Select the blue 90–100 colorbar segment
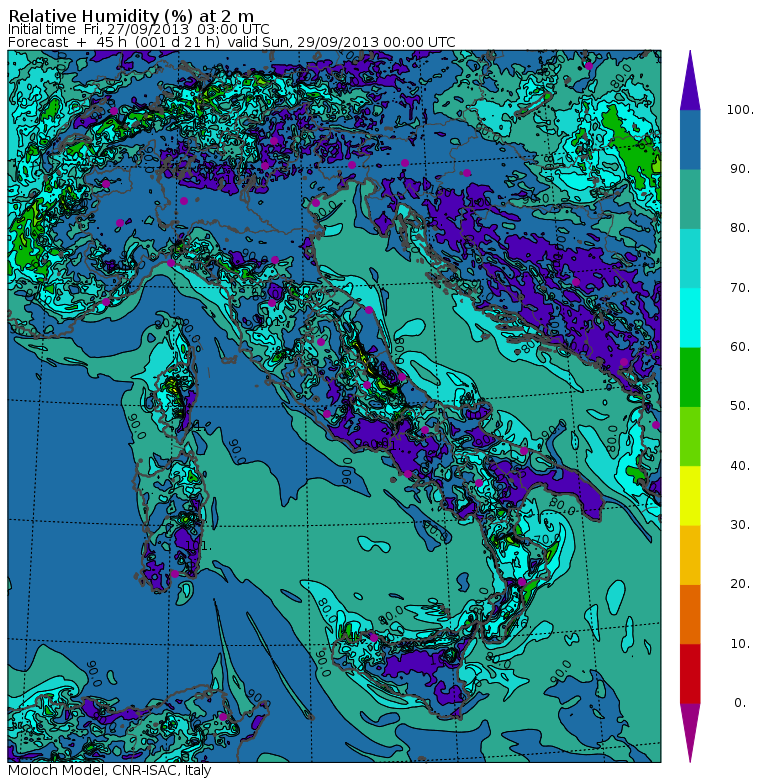 690,140
